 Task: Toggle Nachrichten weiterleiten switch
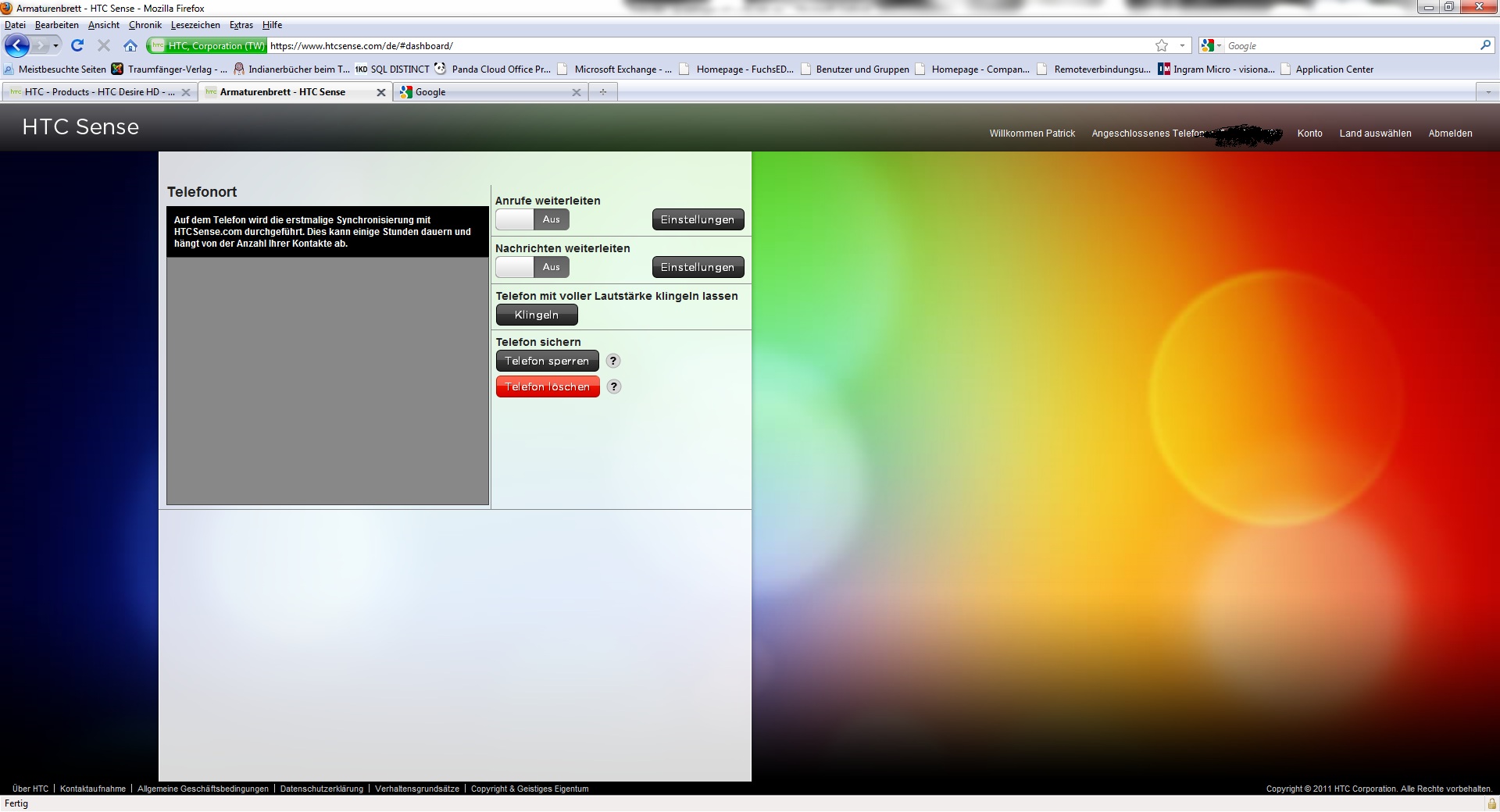click(x=532, y=267)
